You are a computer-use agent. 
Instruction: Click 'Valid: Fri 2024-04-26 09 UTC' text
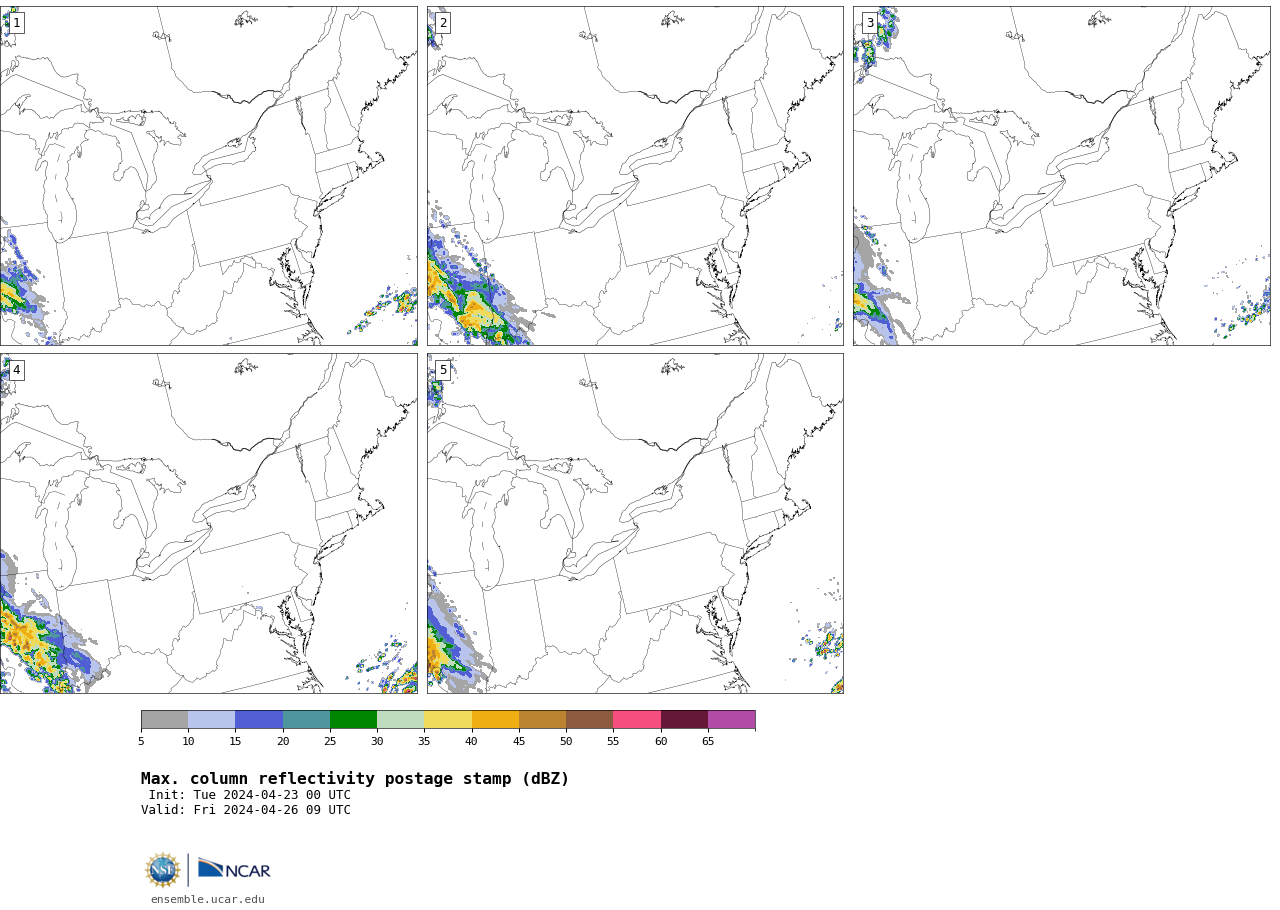(246, 811)
